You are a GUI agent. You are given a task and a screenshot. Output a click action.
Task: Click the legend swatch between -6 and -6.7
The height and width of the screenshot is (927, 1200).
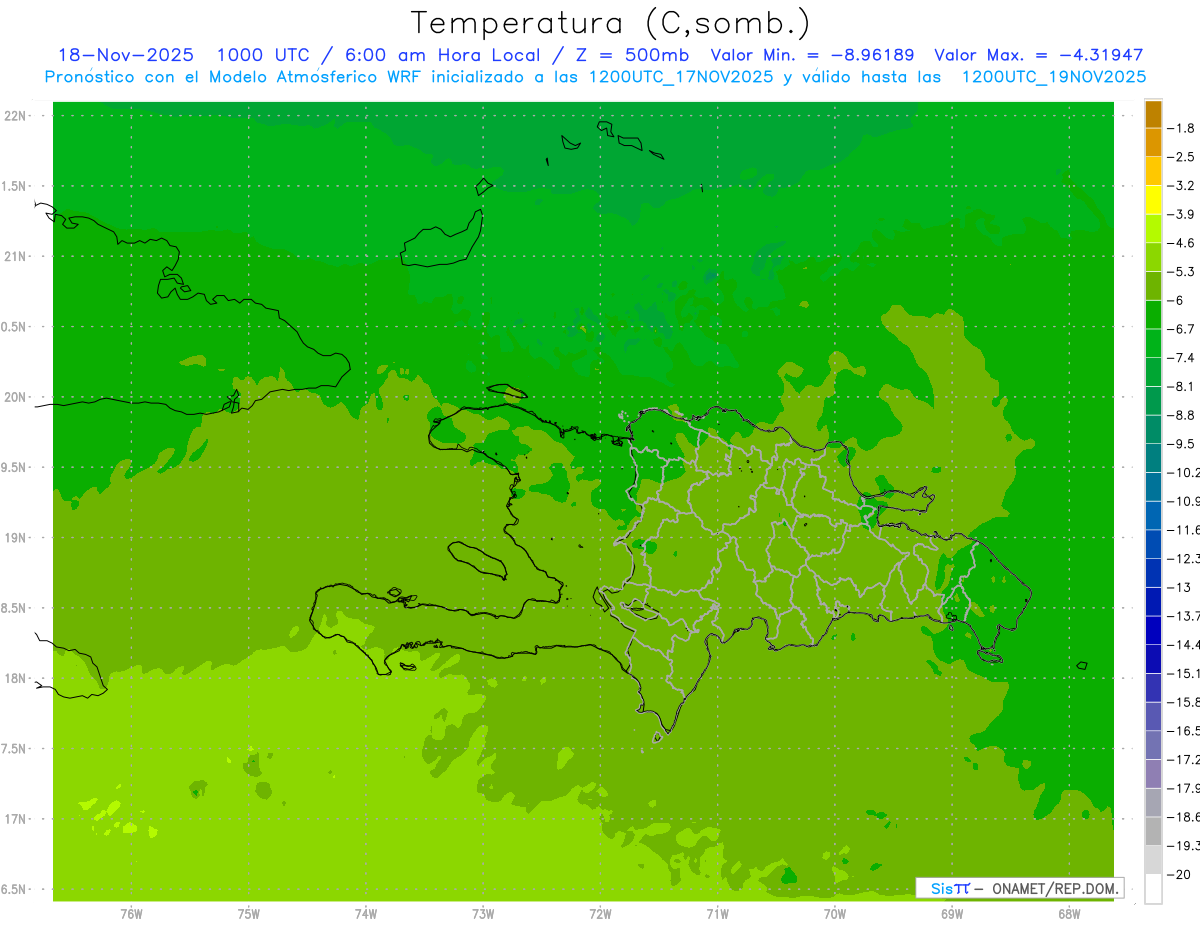point(1153,314)
